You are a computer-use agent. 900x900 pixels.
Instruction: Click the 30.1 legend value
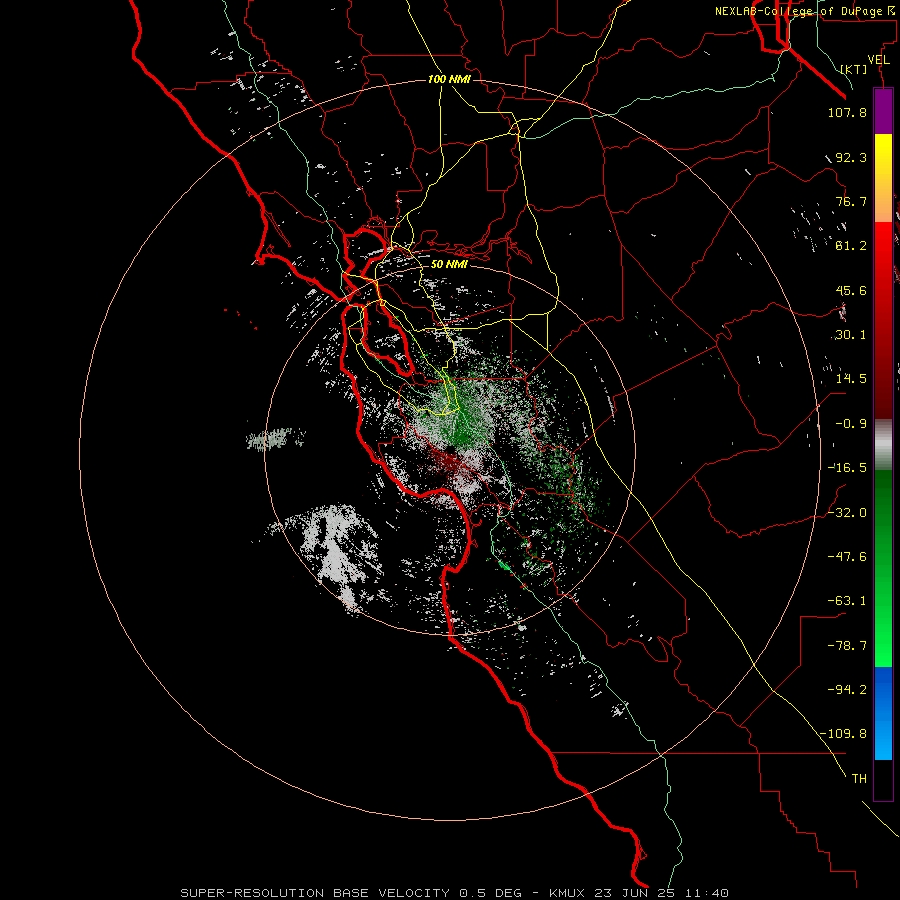(851, 335)
